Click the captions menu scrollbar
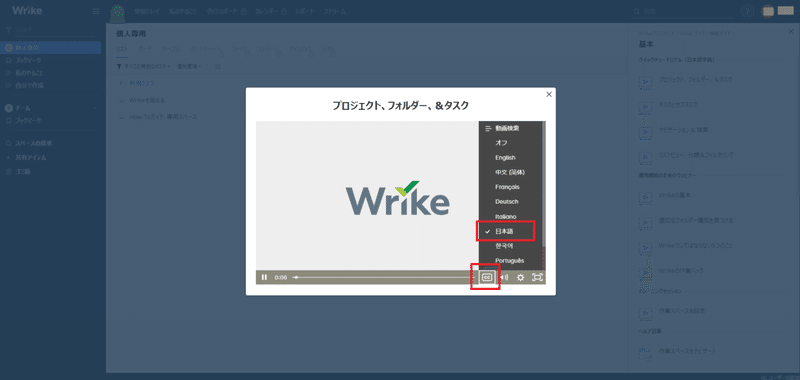Screen dimensions: 800x380 pyautogui.click(x=544, y=184)
